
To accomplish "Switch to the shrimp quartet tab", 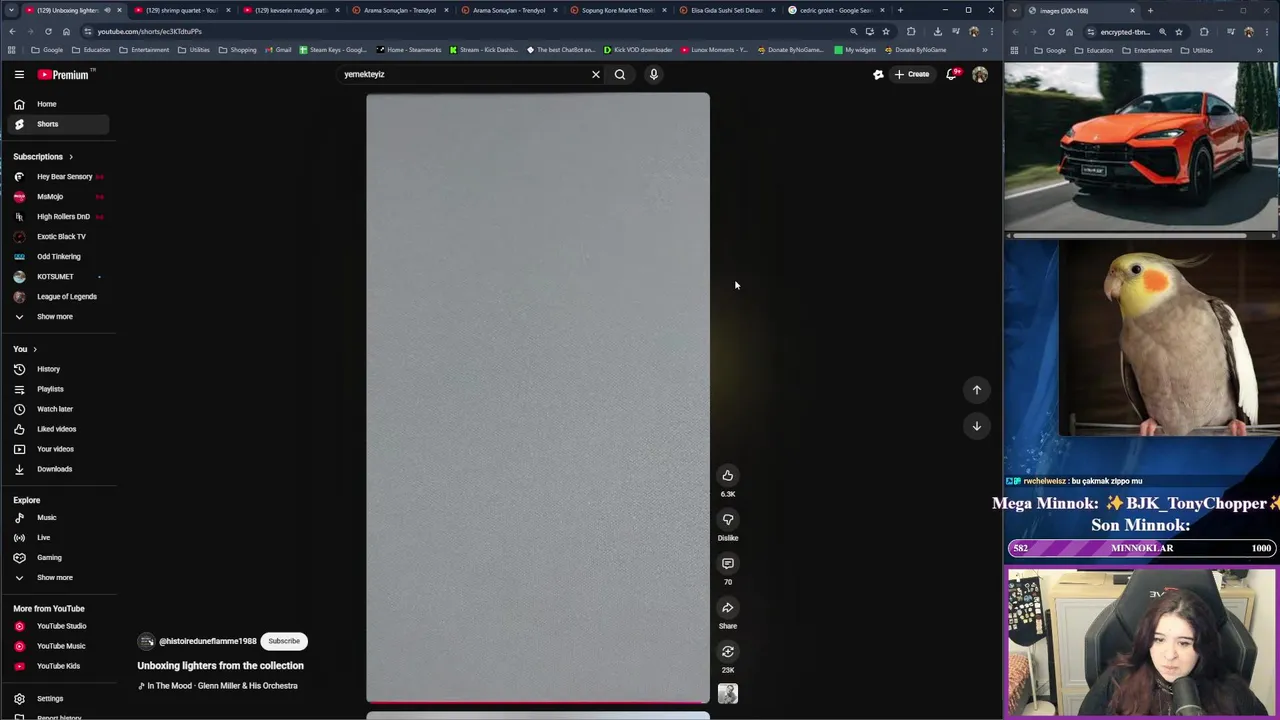I will [180, 10].
